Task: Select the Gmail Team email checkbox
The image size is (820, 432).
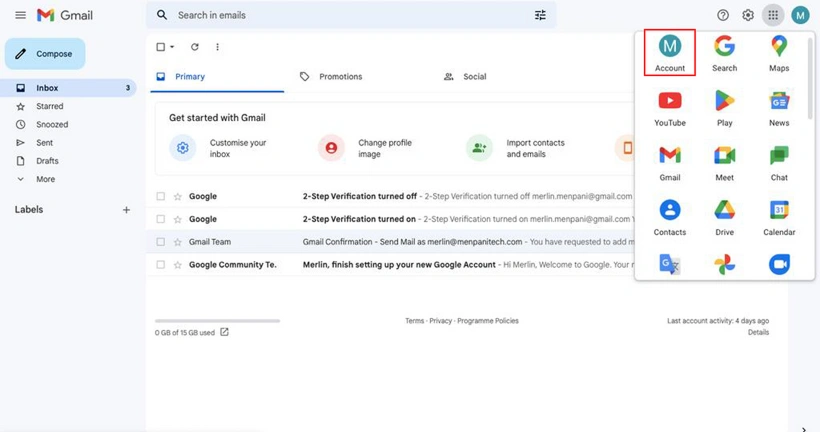Action: [x=161, y=242]
